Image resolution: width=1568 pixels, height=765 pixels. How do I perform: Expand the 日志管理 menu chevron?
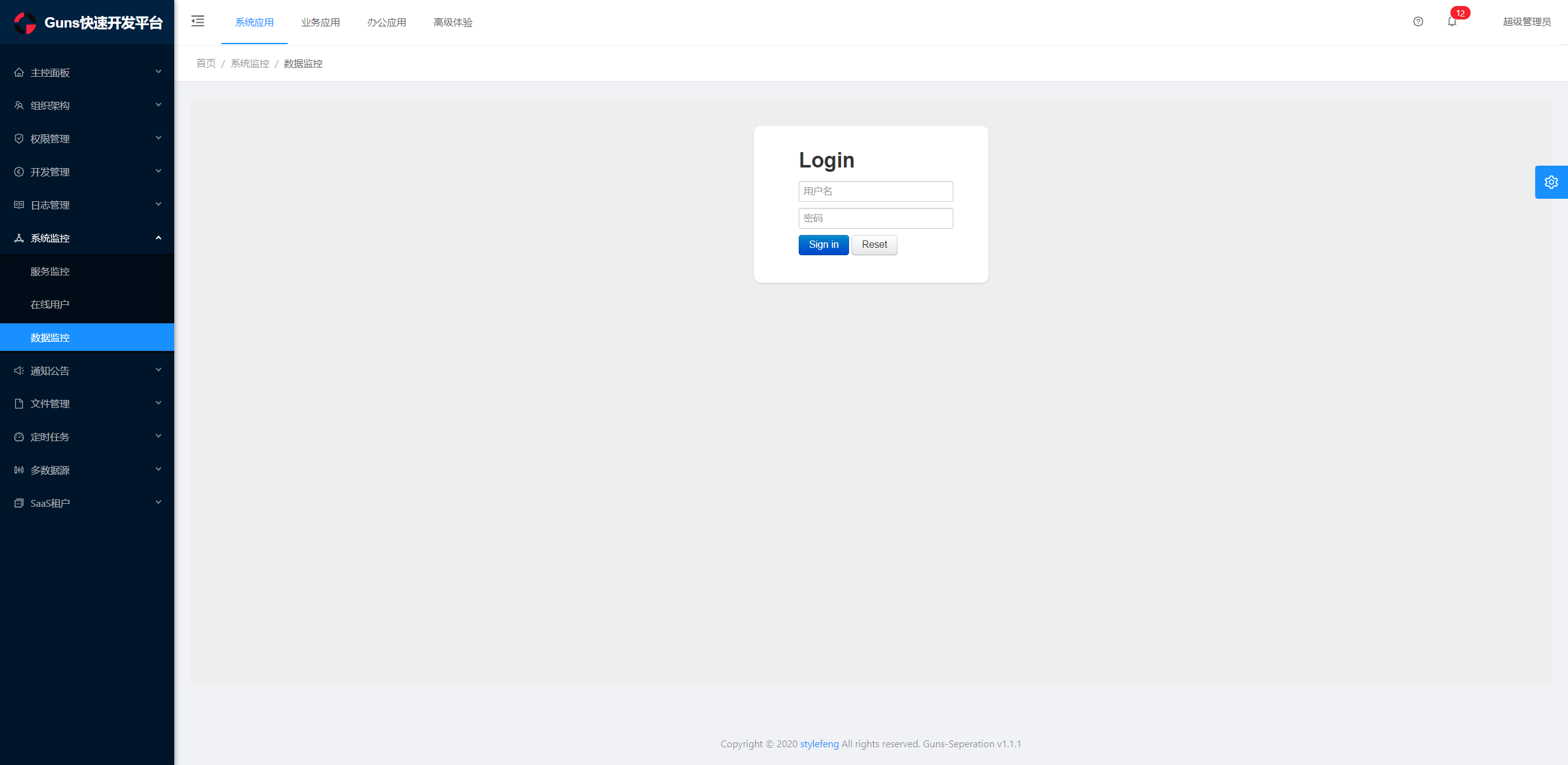coord(158,204)
